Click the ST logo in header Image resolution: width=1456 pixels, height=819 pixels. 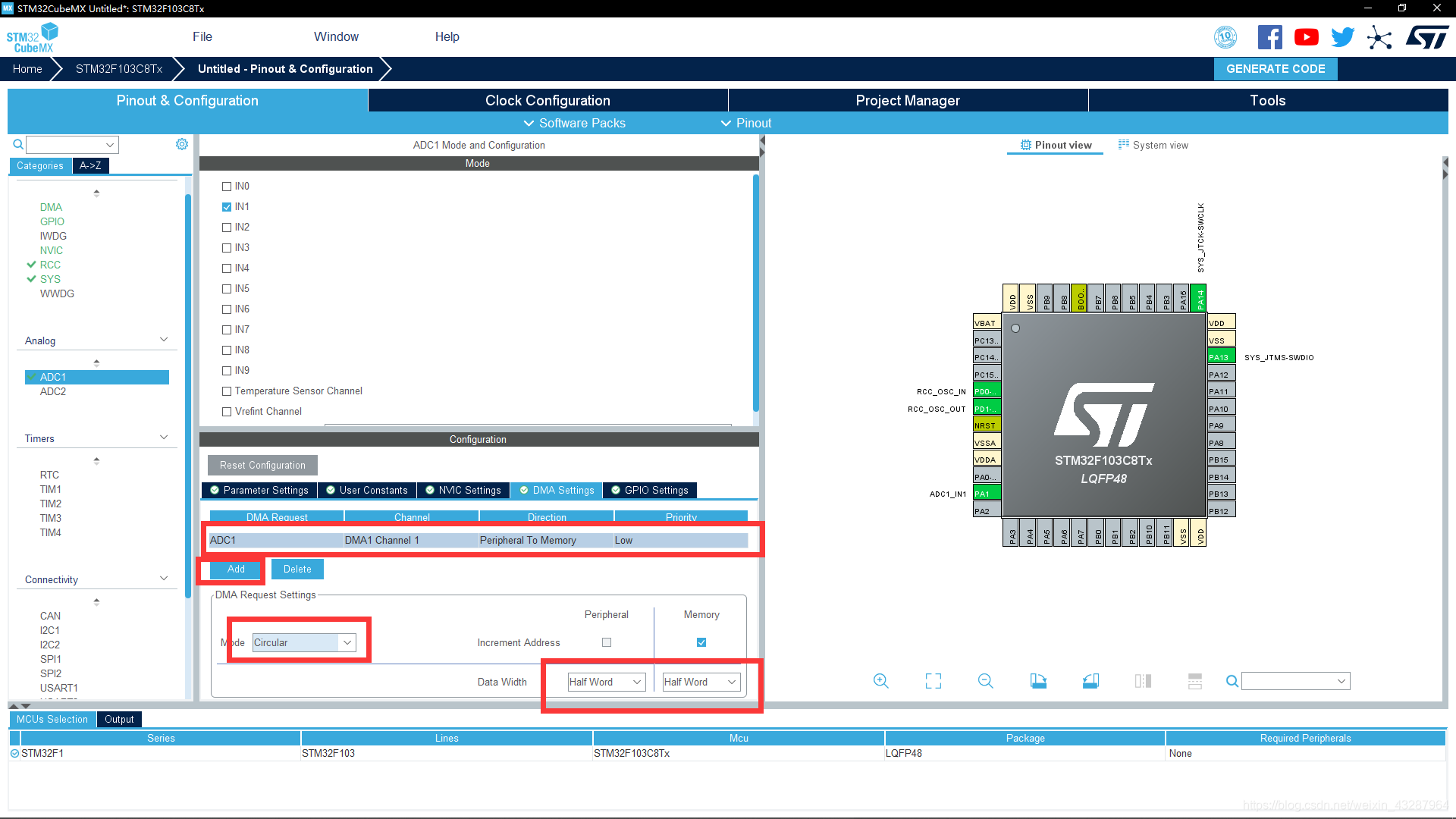coord(1427,37)
